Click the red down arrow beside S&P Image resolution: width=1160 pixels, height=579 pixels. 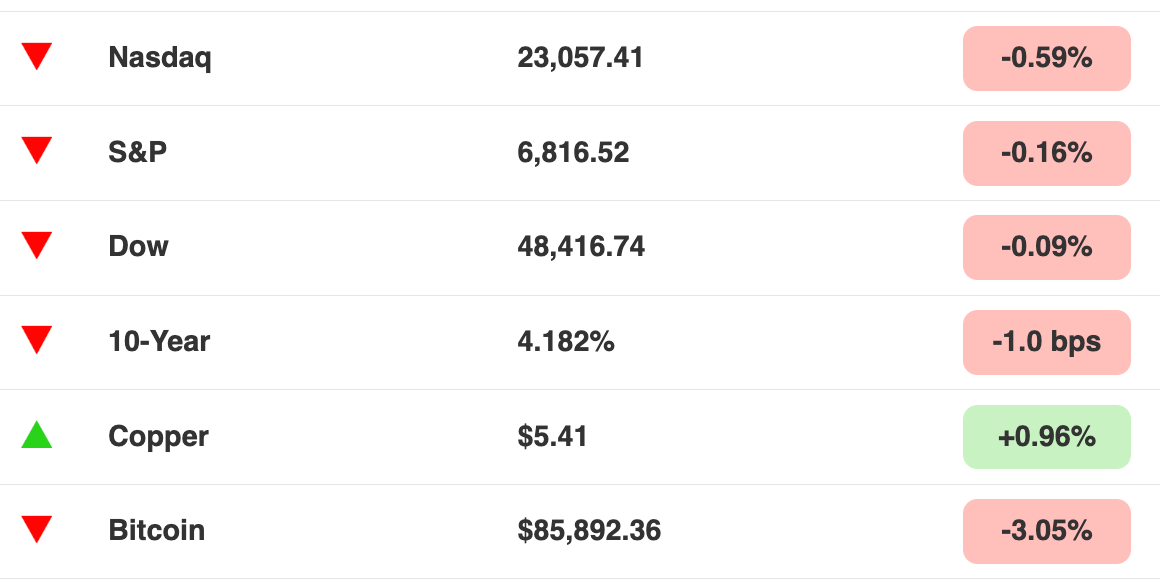click(x=37, y=151)
